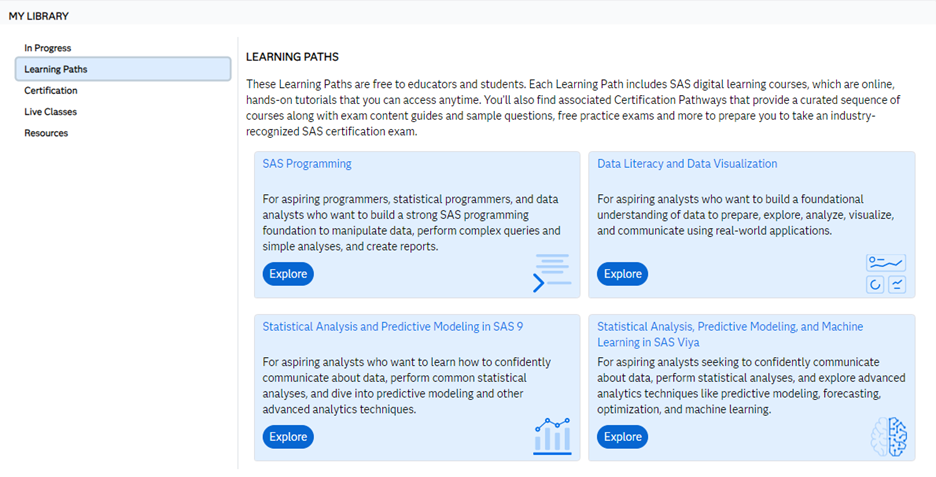Click the SAS Programming card description text
Screen dimensions: 936x477
tap(411, 222)
